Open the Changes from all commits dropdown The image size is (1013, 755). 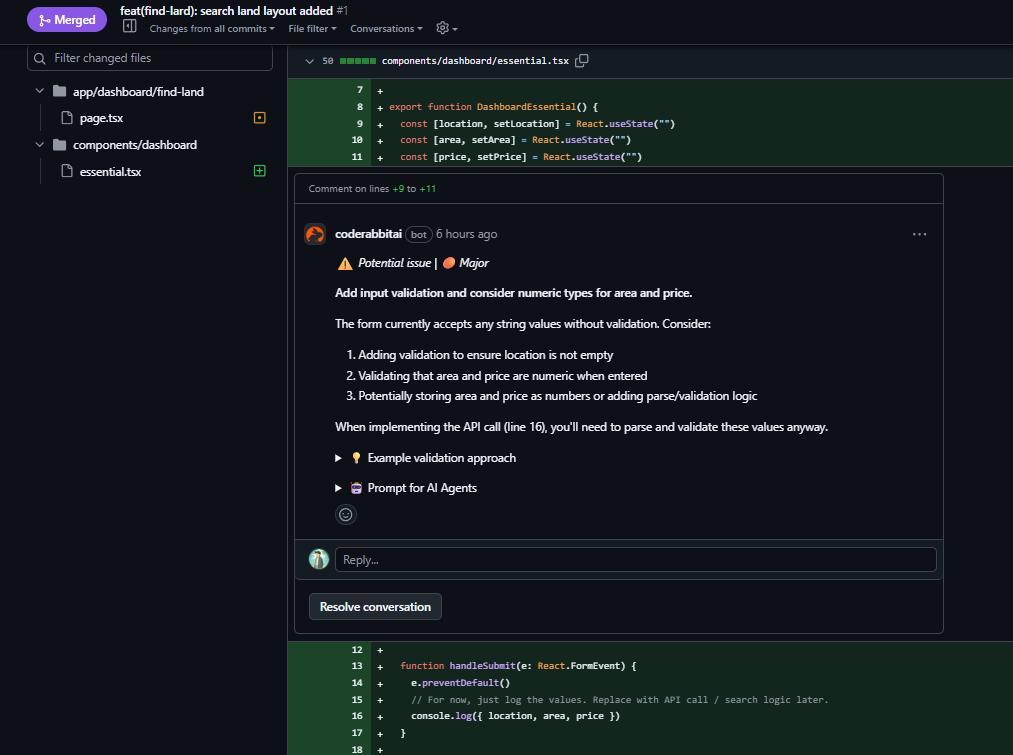[212, 28]
